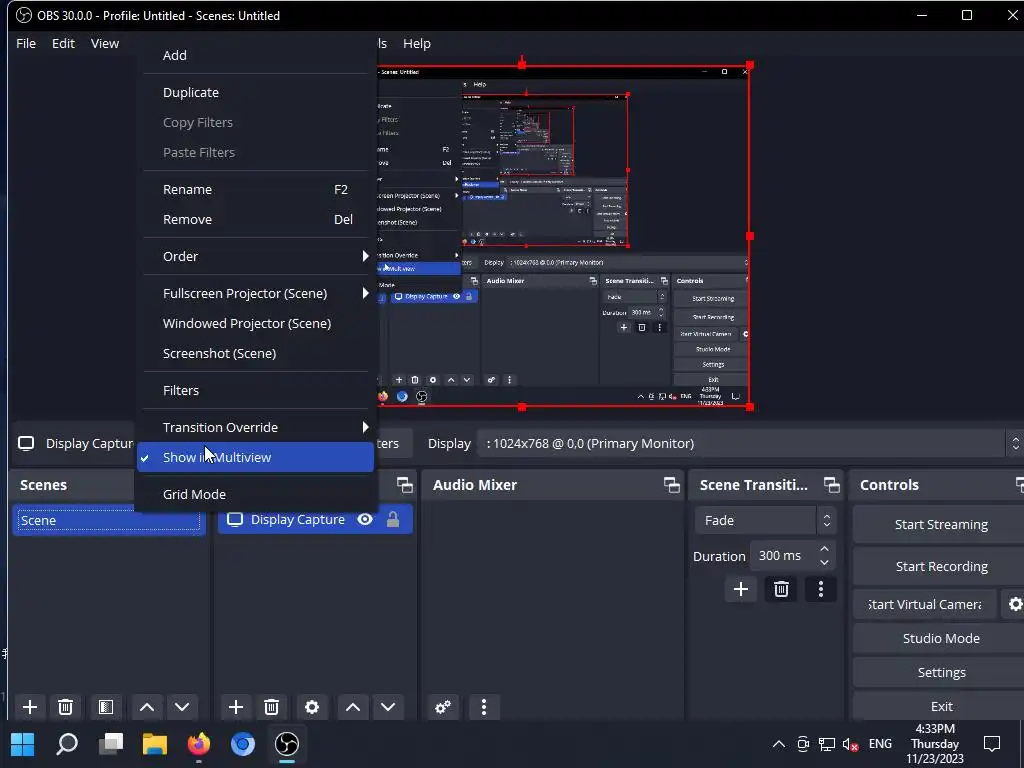Choose Add in context menu
This screenshot has height=768, width=1024.
pos(257,56)
